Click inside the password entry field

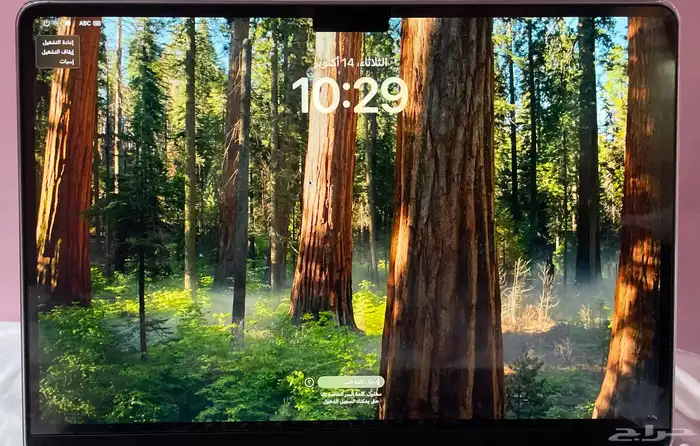click(350, 382)
